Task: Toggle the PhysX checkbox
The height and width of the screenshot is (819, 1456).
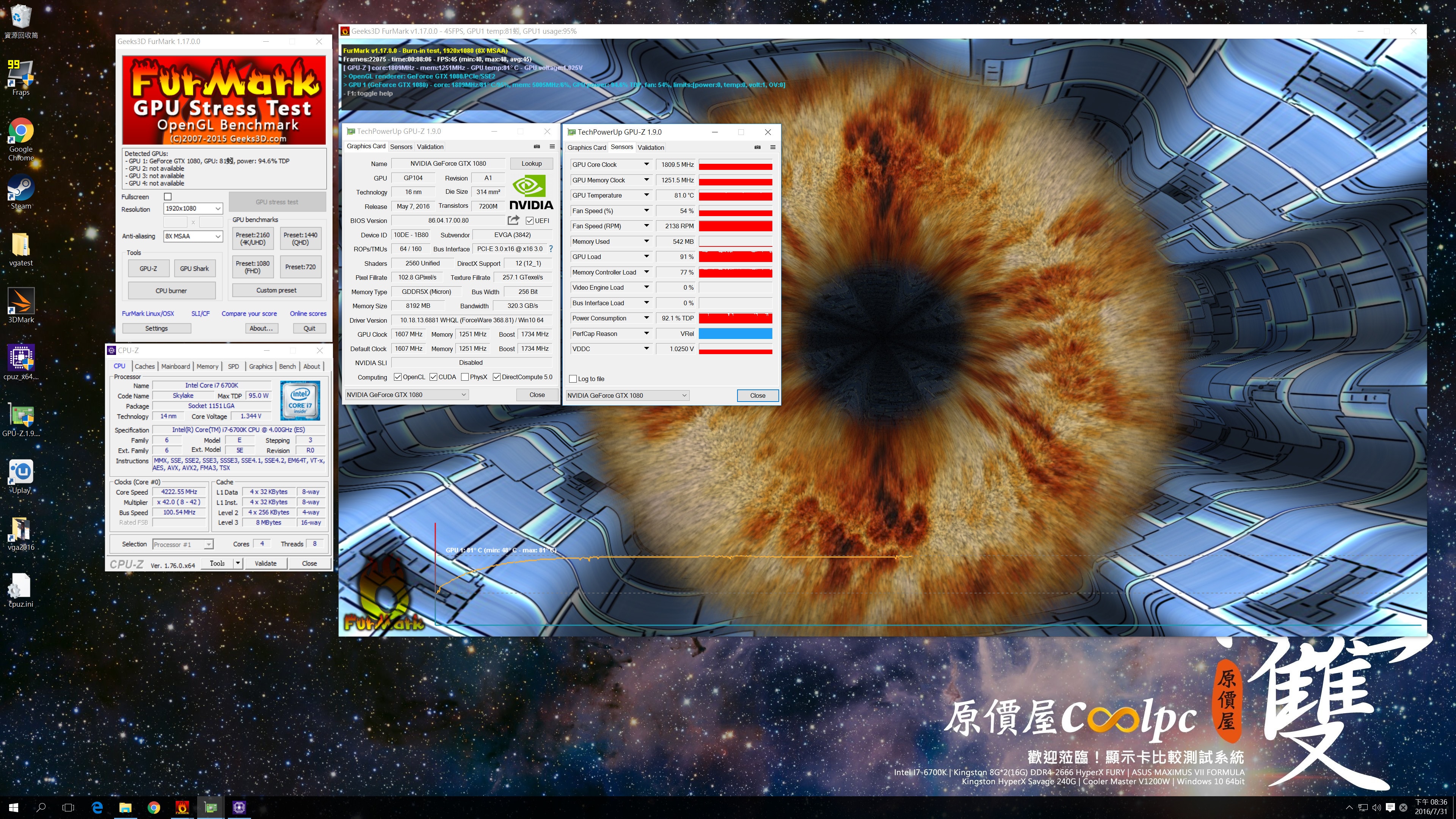Action: click(464, 377)
